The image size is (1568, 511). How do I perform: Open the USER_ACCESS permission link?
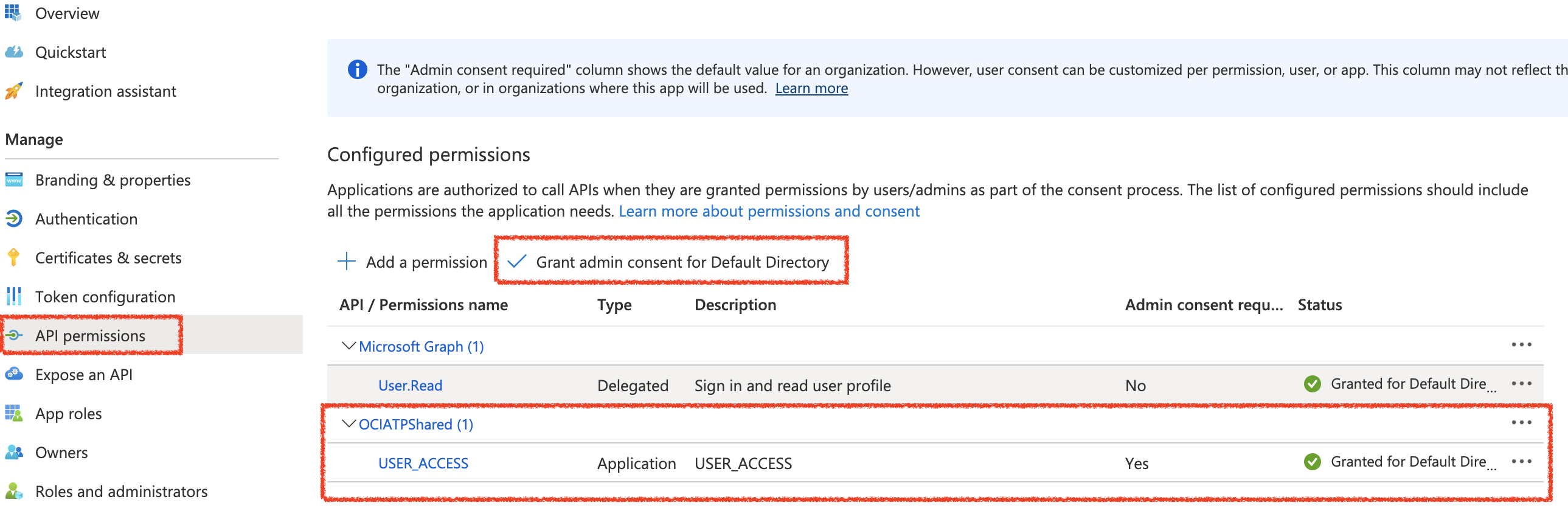click(x=423, y=464)
